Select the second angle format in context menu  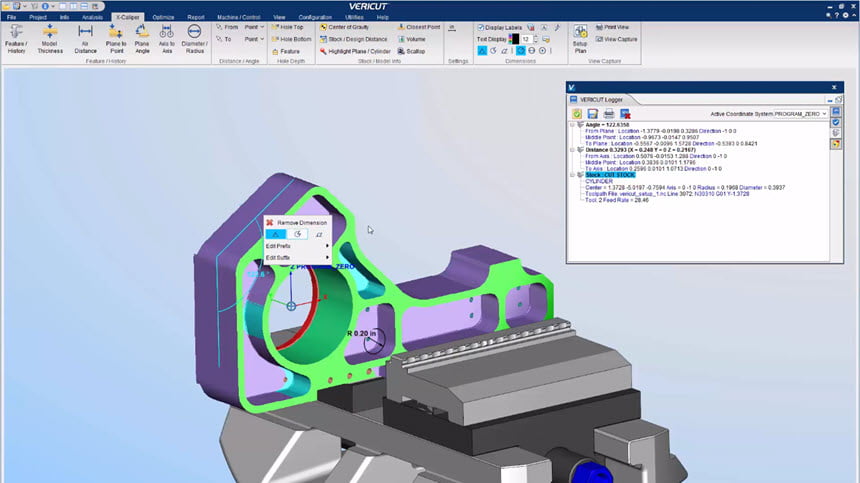point(297,234)
